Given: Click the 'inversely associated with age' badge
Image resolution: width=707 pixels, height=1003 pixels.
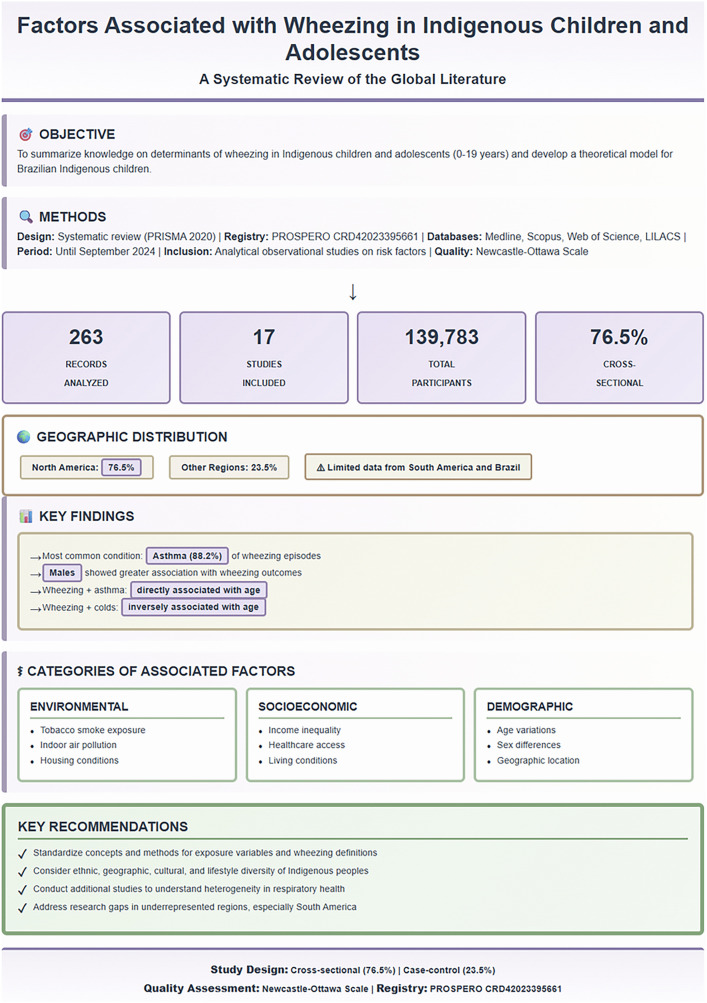Looking at the screenshot, I should coord(193,607).
